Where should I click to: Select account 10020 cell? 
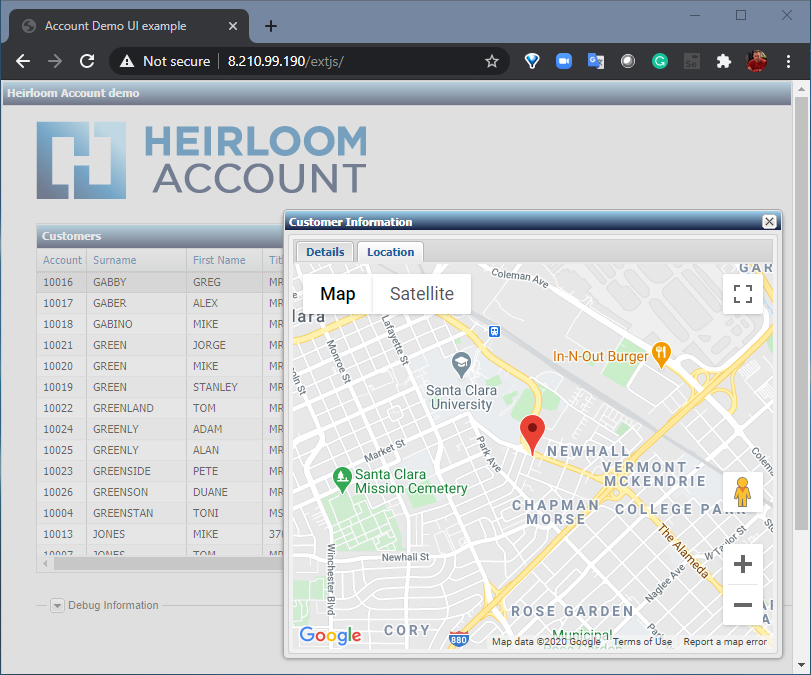[62, 366]
